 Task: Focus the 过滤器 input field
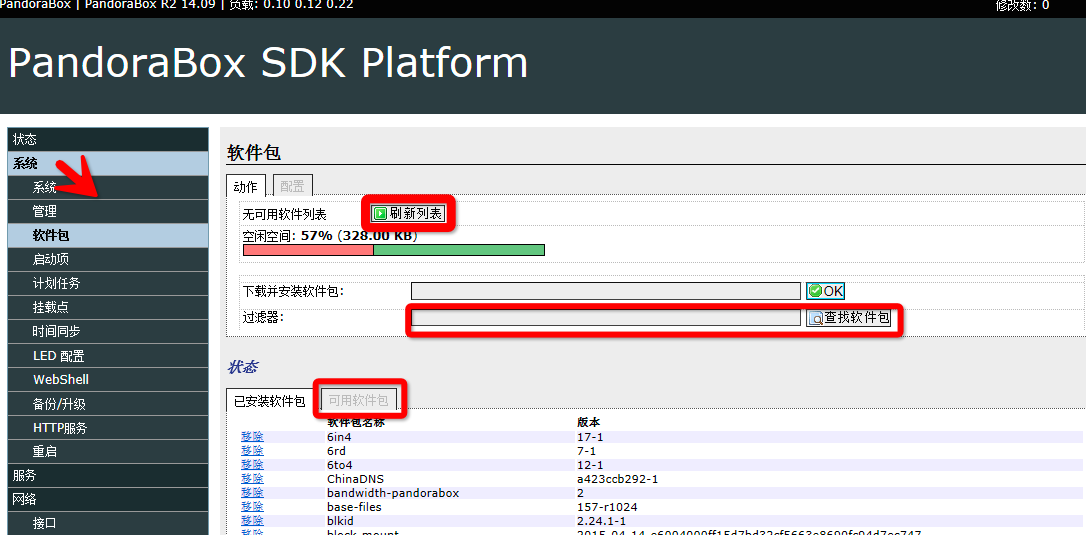606,318
